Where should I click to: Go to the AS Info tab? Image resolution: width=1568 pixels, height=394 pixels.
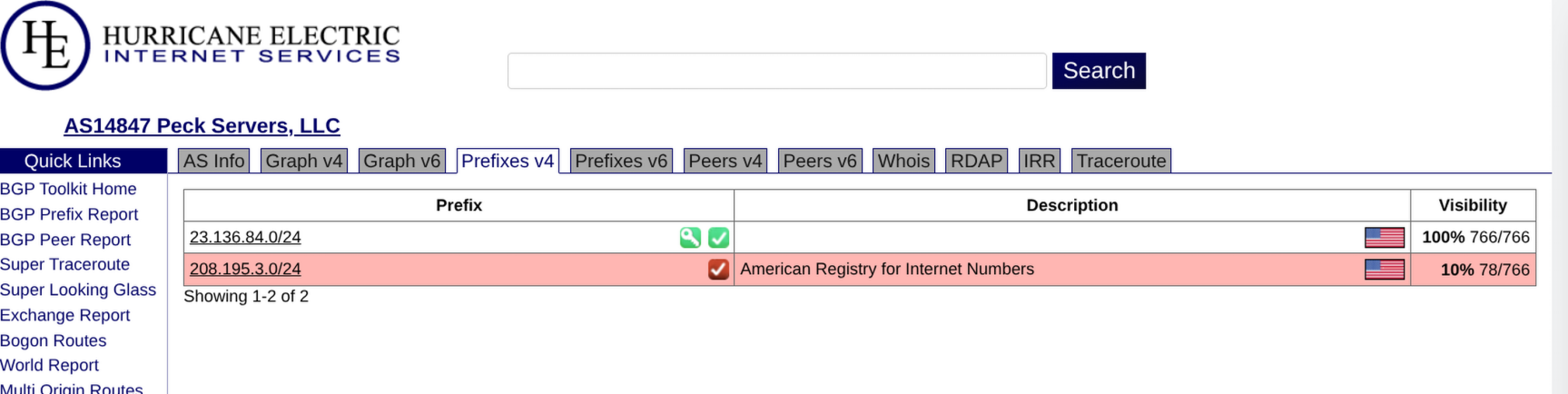click(213, 161)
